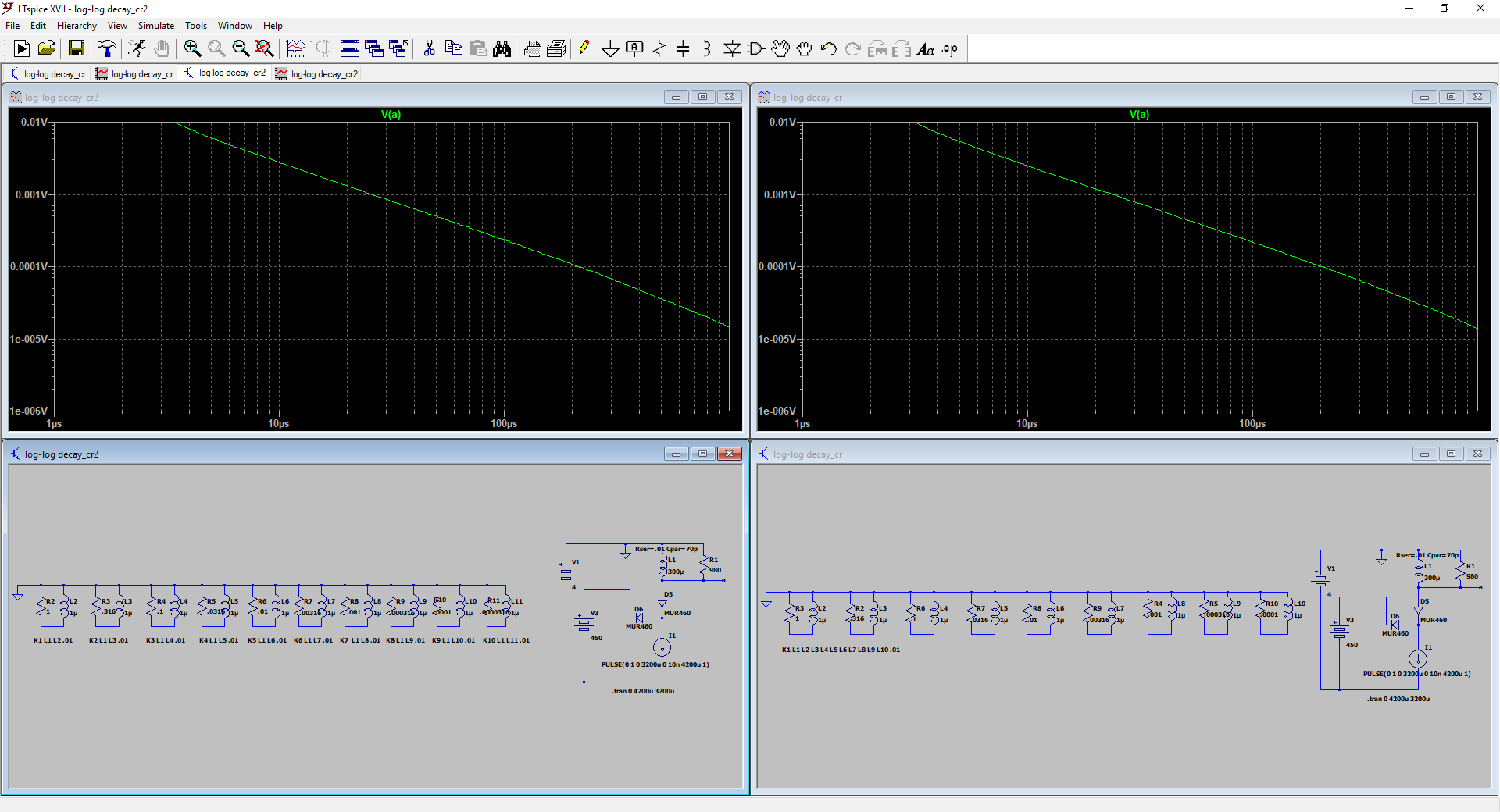Click V(a) trace label in right plot
Viewport: 1500px width, 812px height.
tap(1139, 115)
